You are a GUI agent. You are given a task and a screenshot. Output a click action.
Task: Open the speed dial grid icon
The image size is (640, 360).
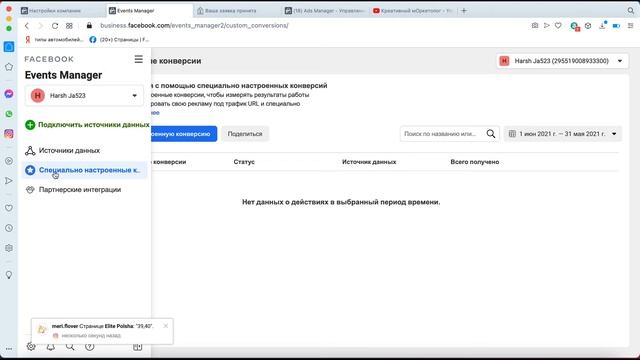click(69, 26)
